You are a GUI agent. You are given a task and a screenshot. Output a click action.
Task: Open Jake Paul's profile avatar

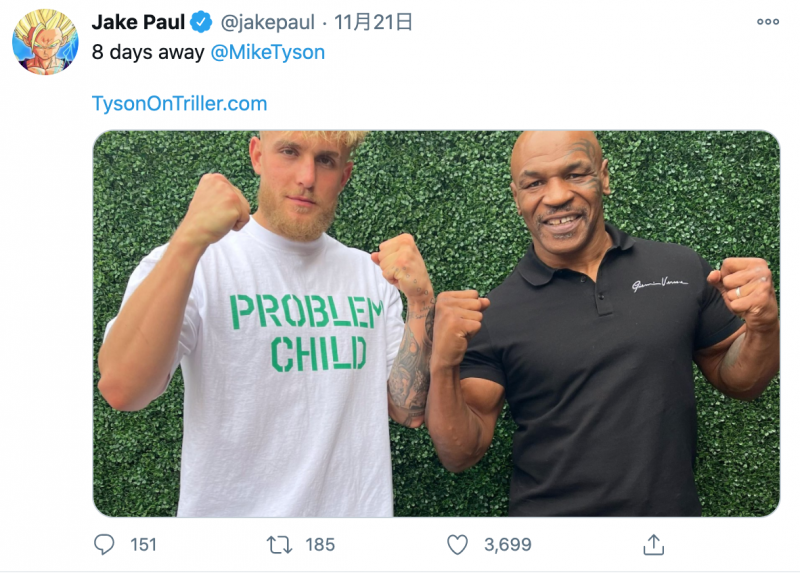coord(45,41)
